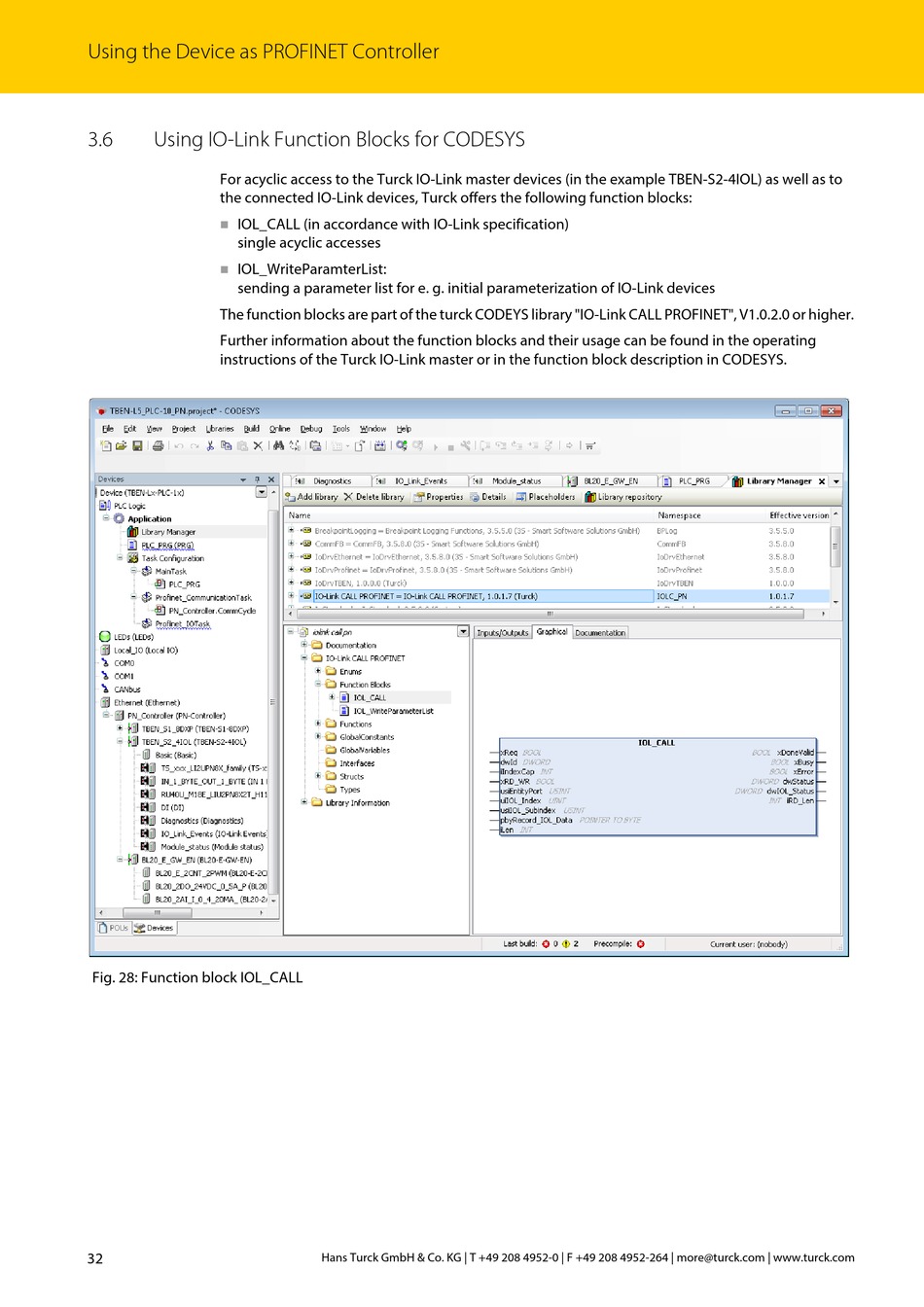Click the PLC Logic icon in tree

tap(105, 506)
